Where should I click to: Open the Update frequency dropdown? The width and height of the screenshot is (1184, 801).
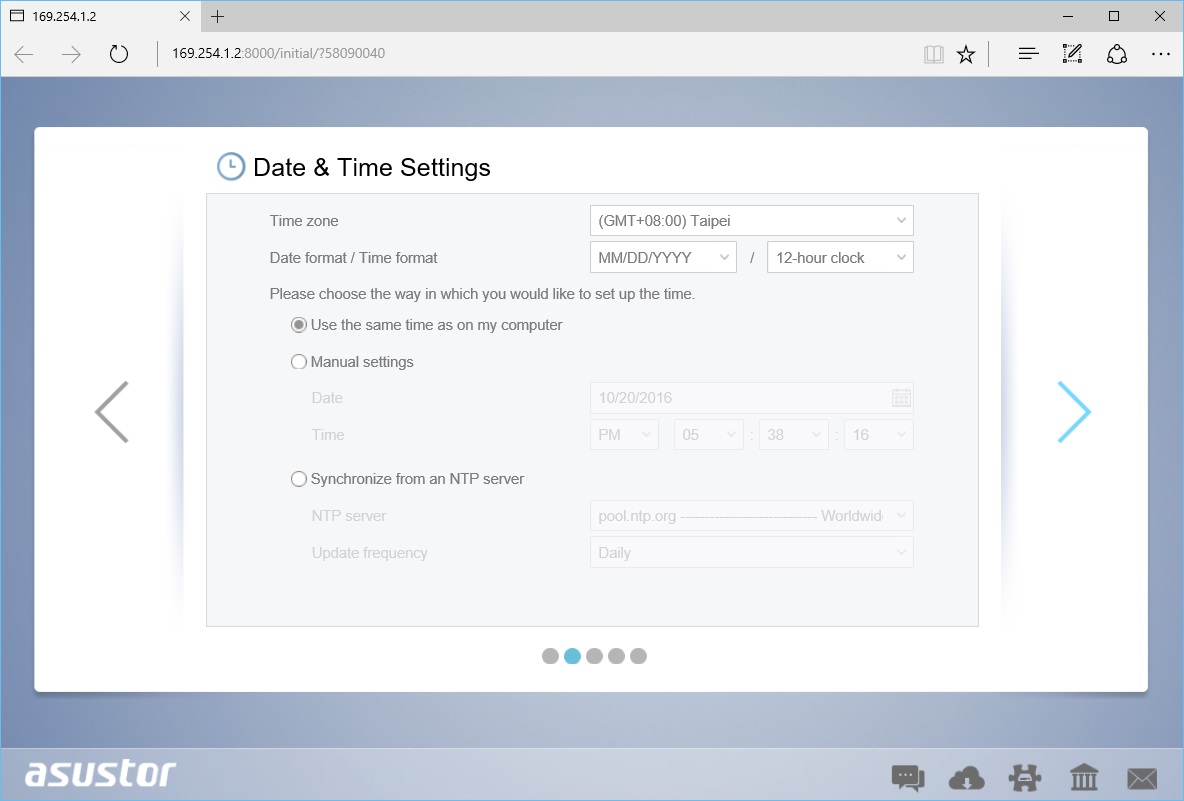click(751, 553)
